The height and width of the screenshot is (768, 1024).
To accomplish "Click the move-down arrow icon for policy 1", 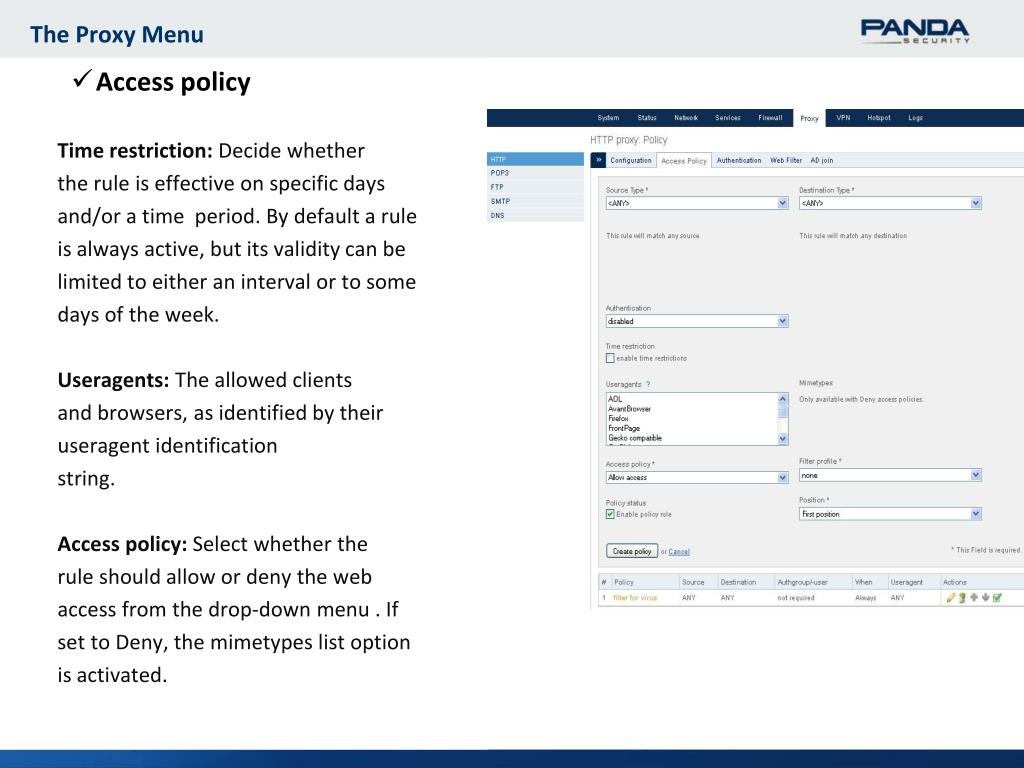I will [985, 597].
